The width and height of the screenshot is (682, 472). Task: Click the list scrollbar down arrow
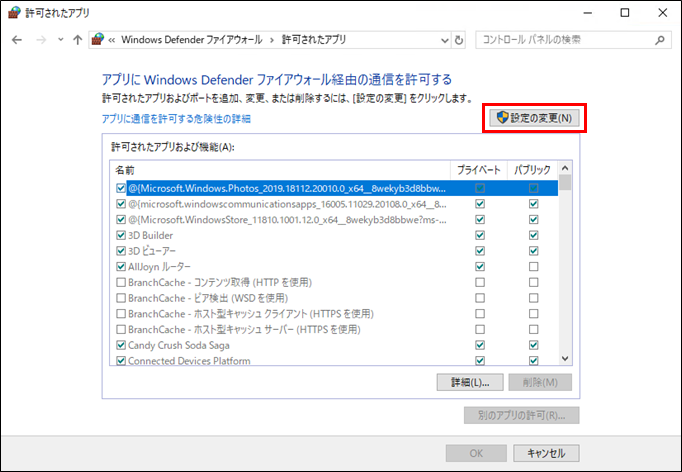[x=565, y=359]
